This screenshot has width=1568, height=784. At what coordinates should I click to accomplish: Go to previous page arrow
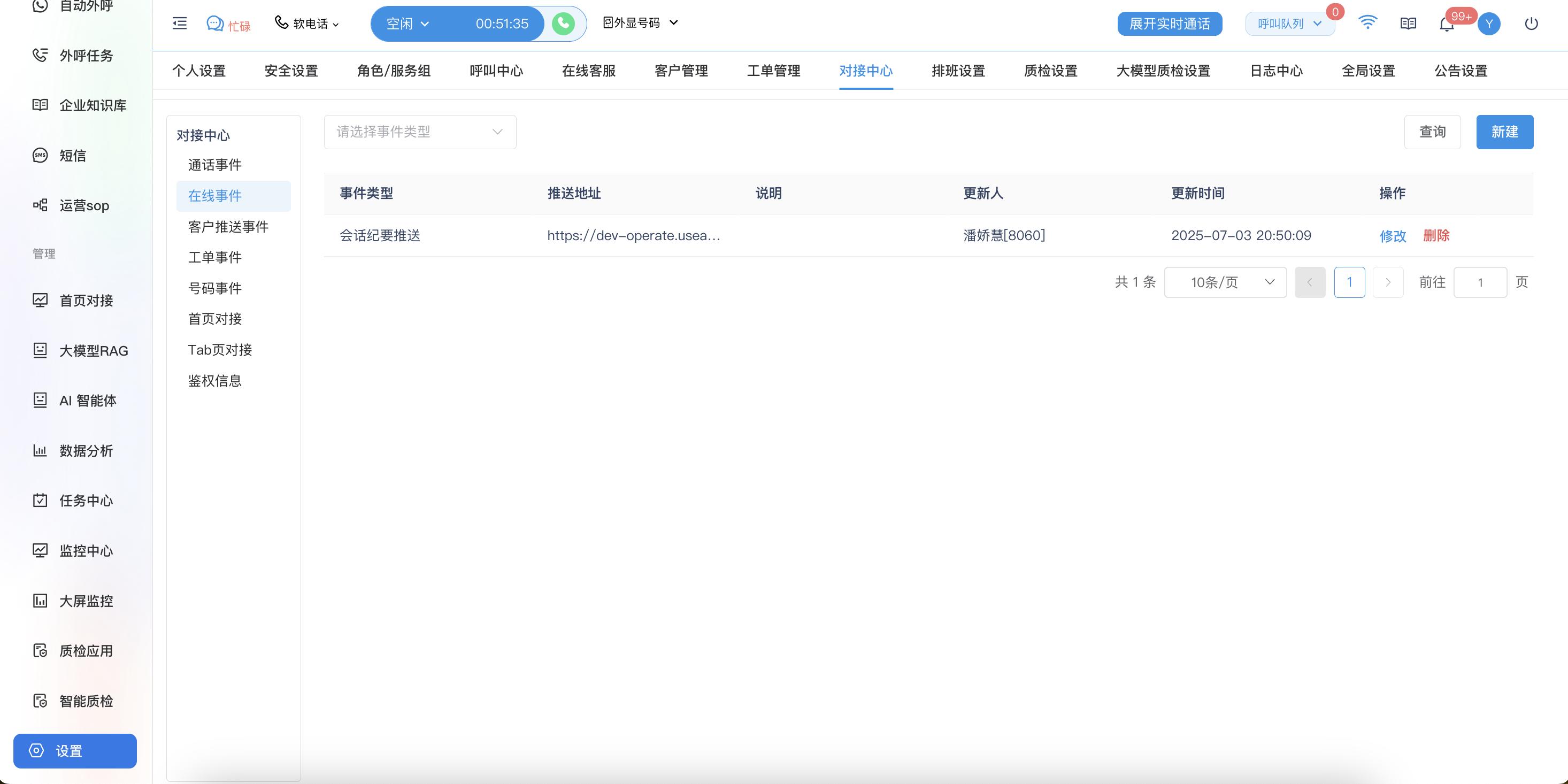[x=1310, y=282]
